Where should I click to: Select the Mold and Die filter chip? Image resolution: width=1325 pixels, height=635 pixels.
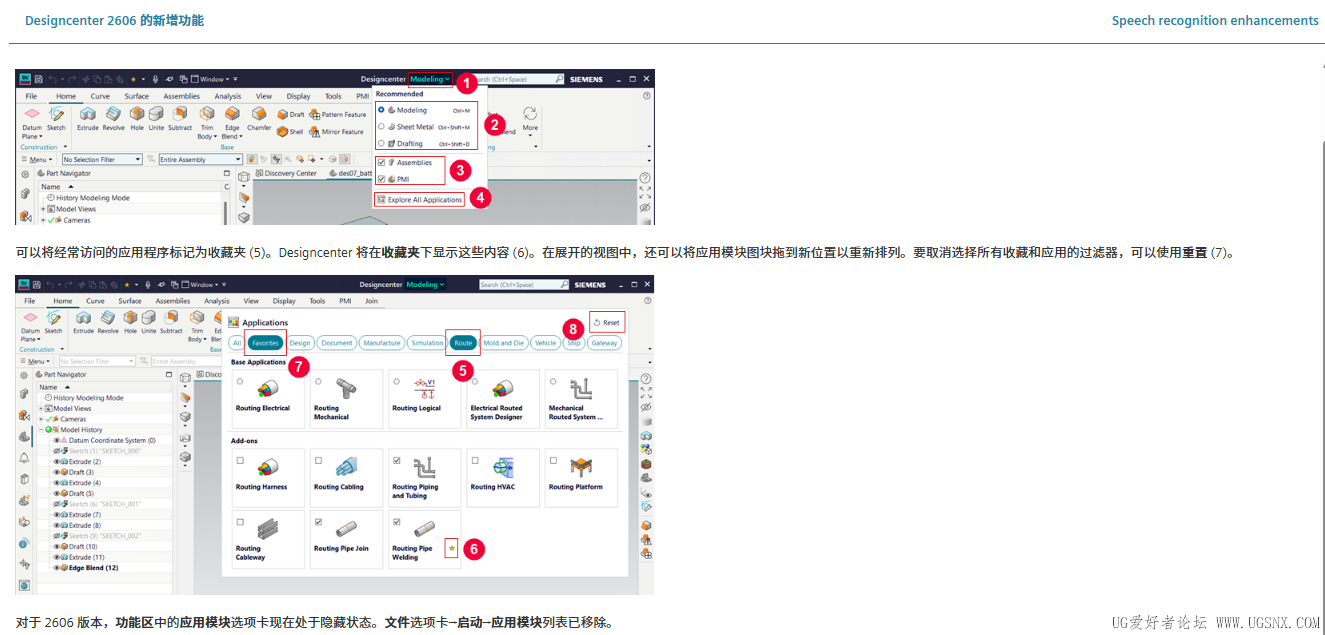point(504,343)
